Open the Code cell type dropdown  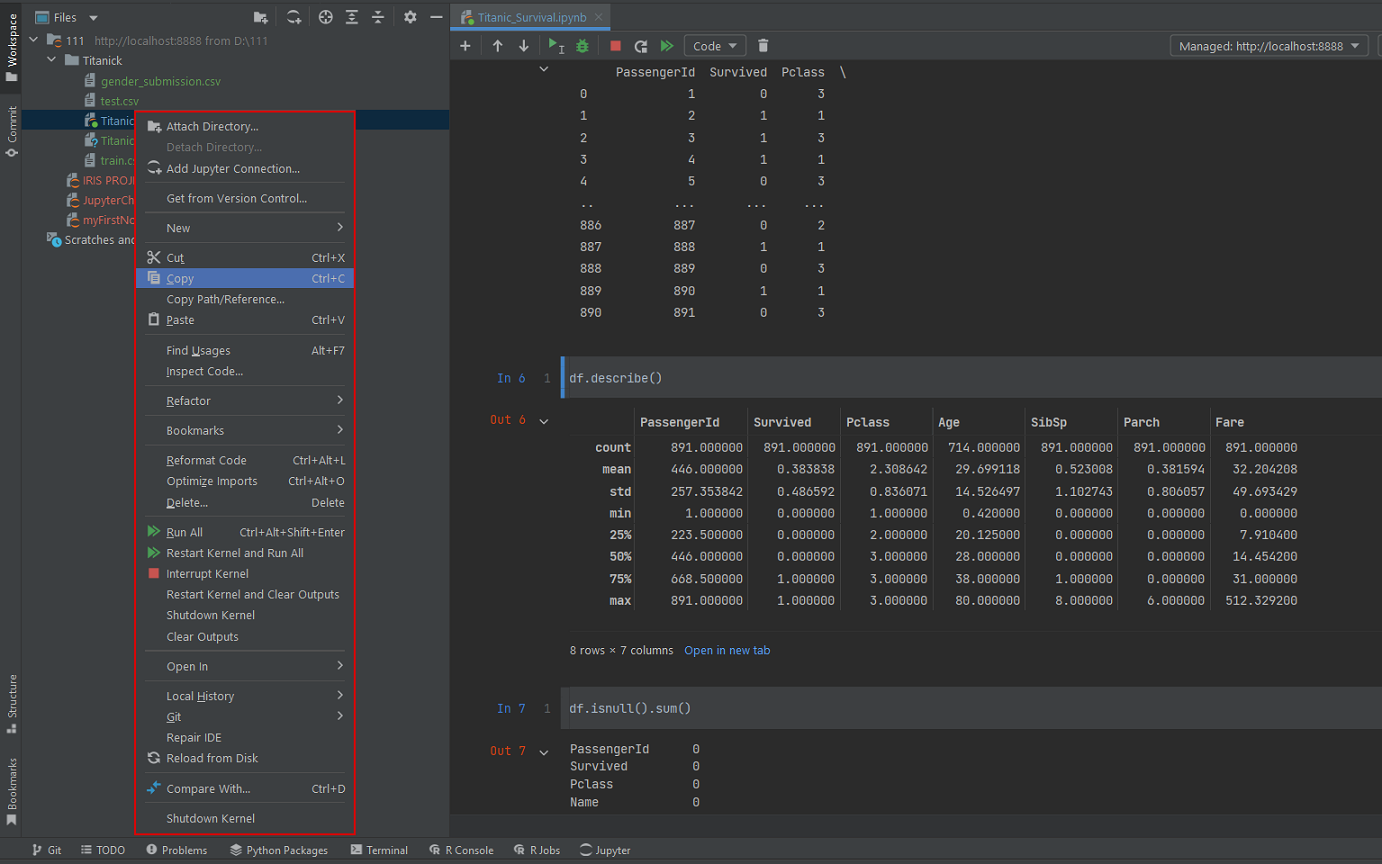click(x=714, y=46)
